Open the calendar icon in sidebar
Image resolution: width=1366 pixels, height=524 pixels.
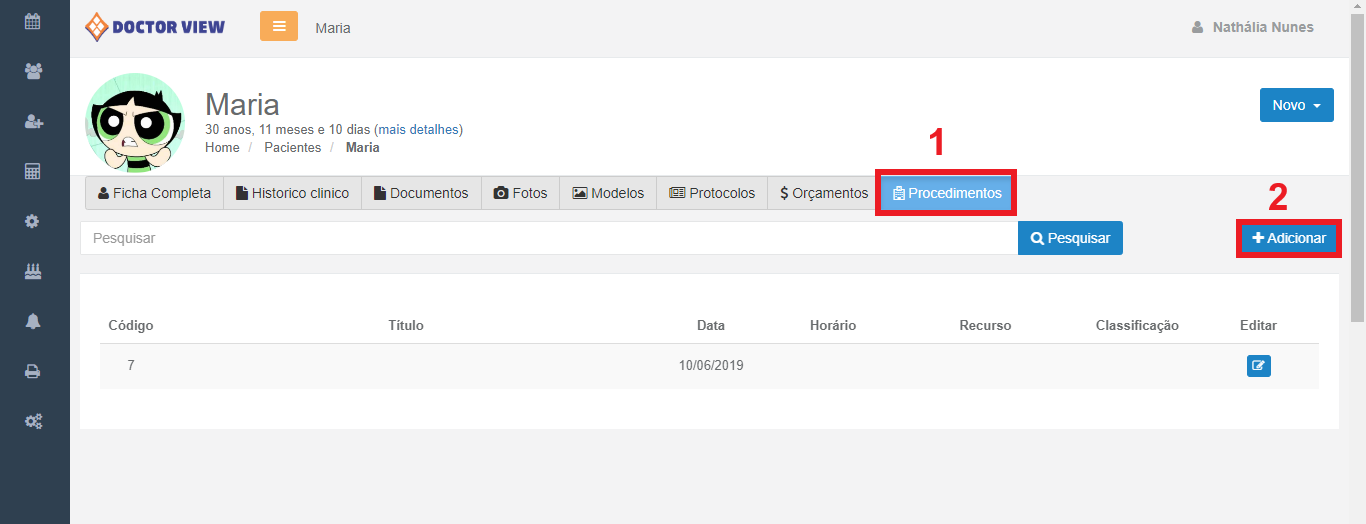(33, 21)
